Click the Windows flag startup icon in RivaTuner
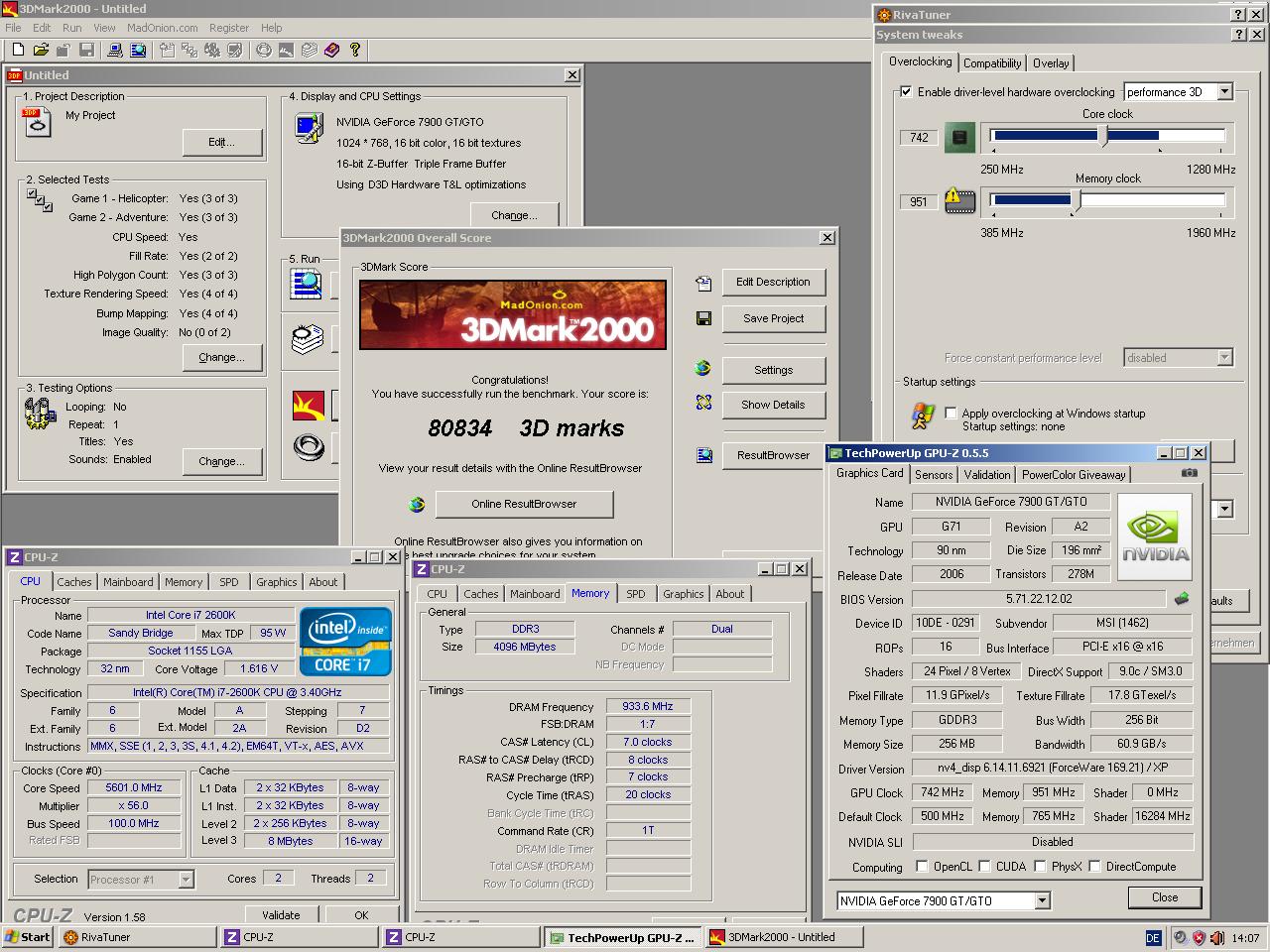 click(x=922, y=416)
